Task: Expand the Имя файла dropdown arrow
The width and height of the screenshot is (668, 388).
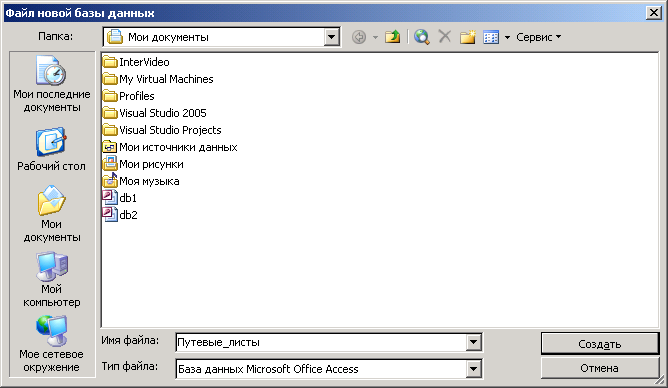Action: tap(474, 342)
